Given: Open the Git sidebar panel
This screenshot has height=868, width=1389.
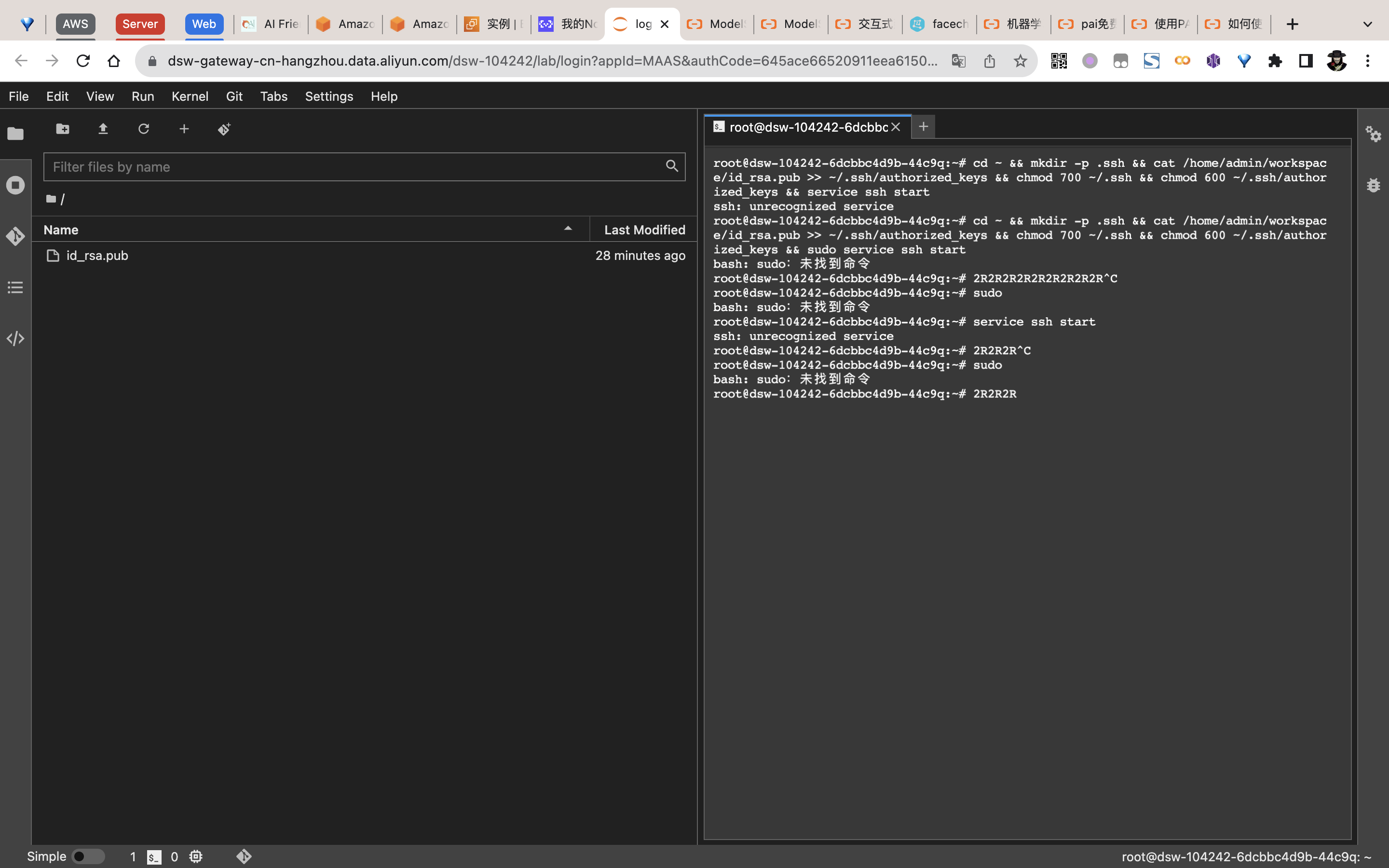Looking at the screenshot, I should (15, 236).
